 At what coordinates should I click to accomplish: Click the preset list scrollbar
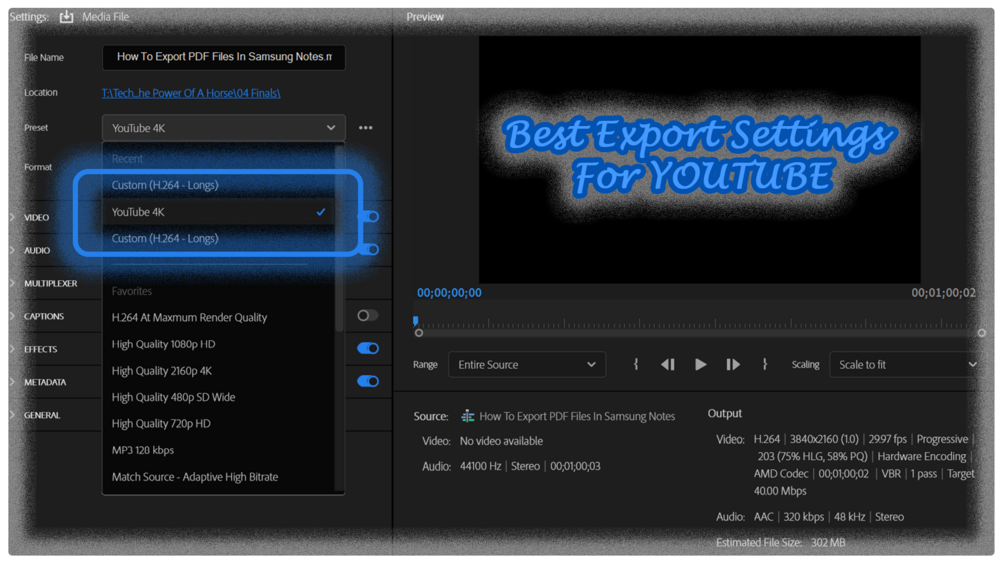point(339,237)
